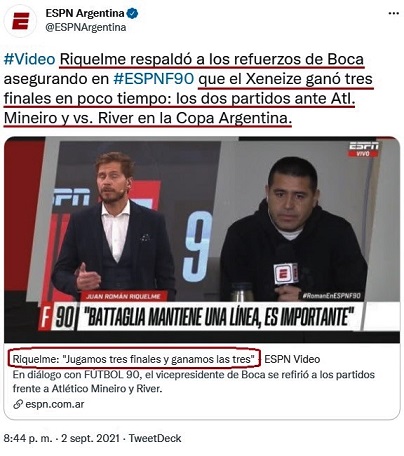Open the Riquelme video thumbnail
This screenshot has width=404, height=456.
point(202,239)
